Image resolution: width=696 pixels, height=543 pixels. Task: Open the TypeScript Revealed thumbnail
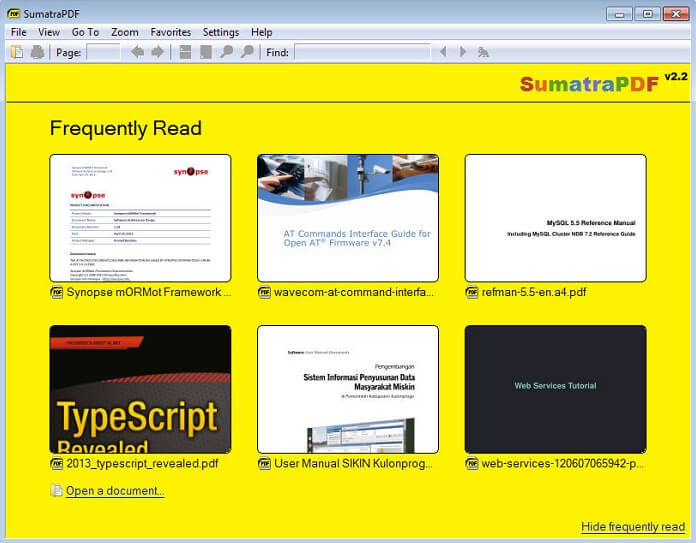coord(140,389)
